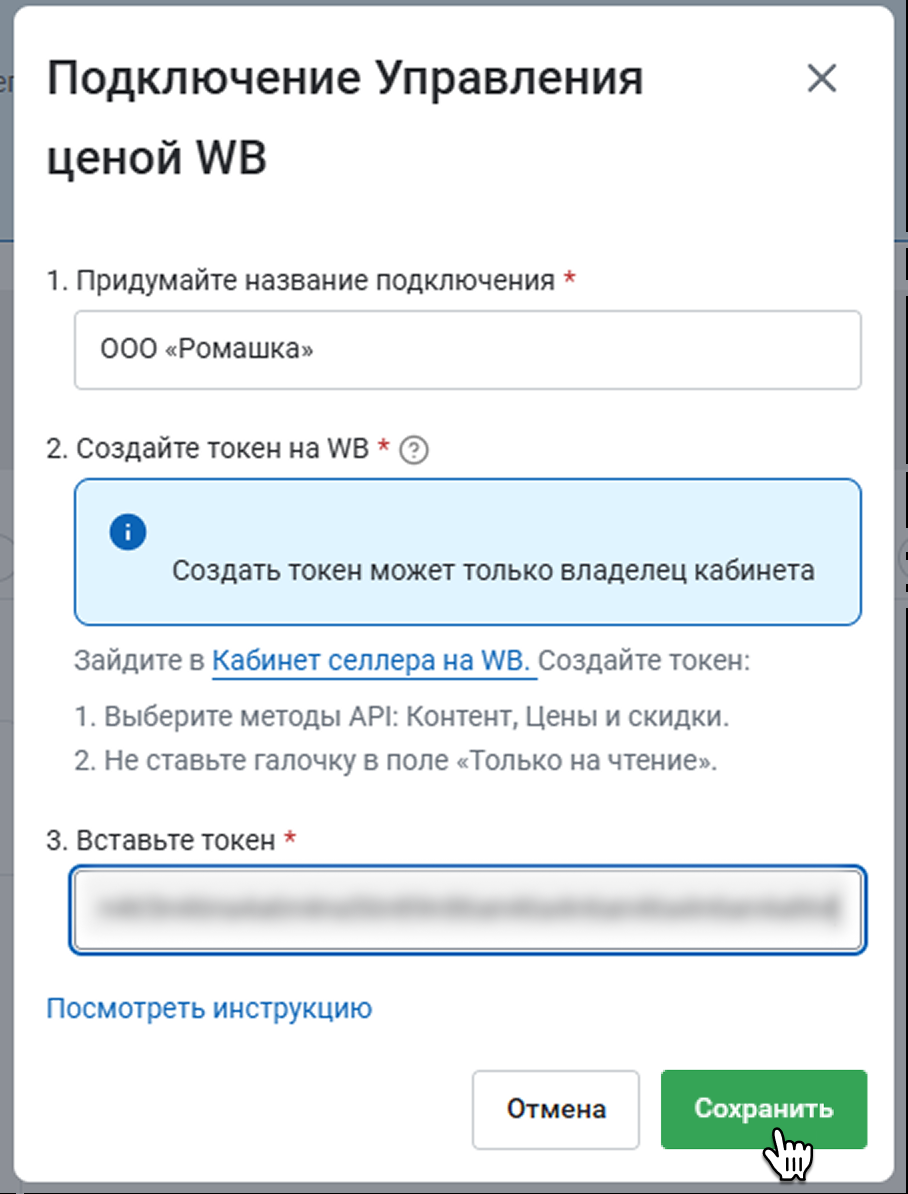Click the label "Создайте токен на WB"
The image size is (908, 1194).
click(x=208, y=449)
